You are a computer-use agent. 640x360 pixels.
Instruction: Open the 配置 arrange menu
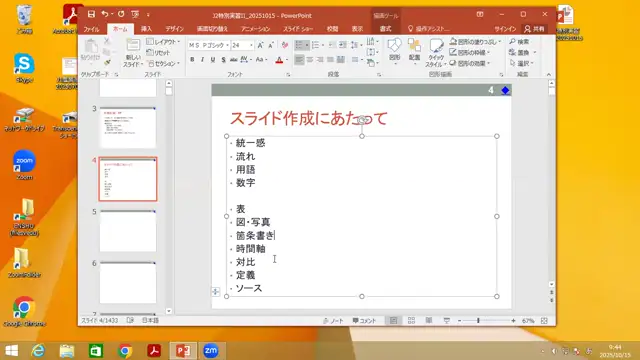(x=414, y=50)
